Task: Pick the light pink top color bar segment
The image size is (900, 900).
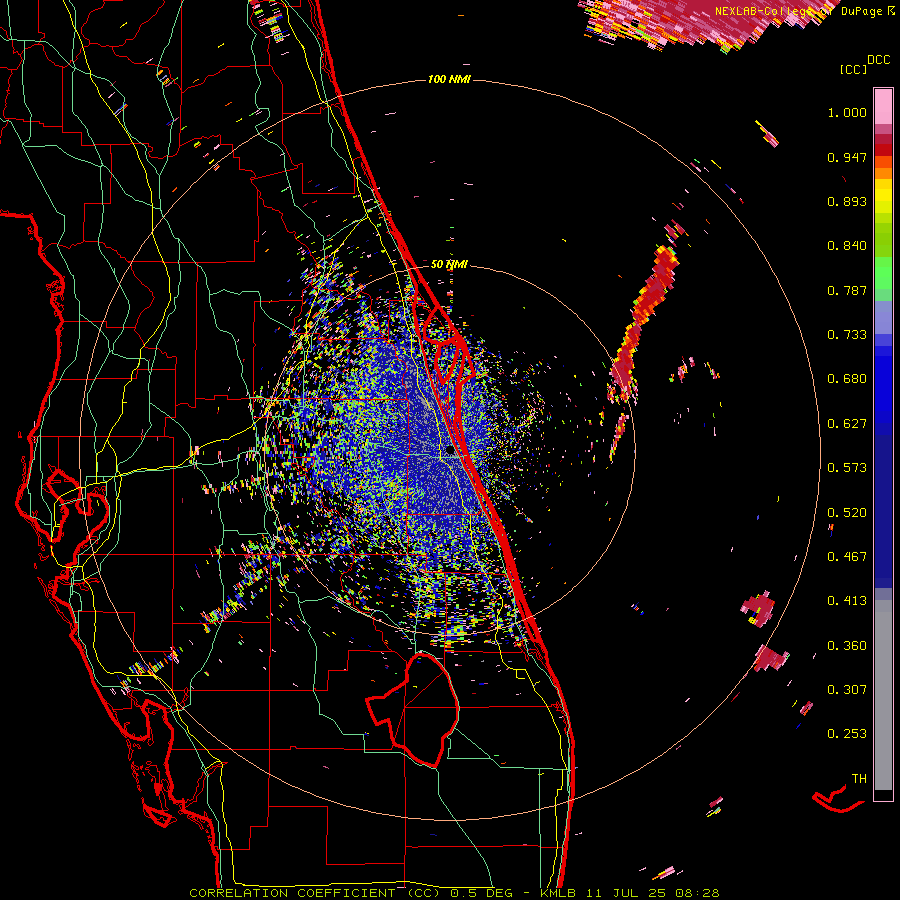Action: tap(883, 106)
